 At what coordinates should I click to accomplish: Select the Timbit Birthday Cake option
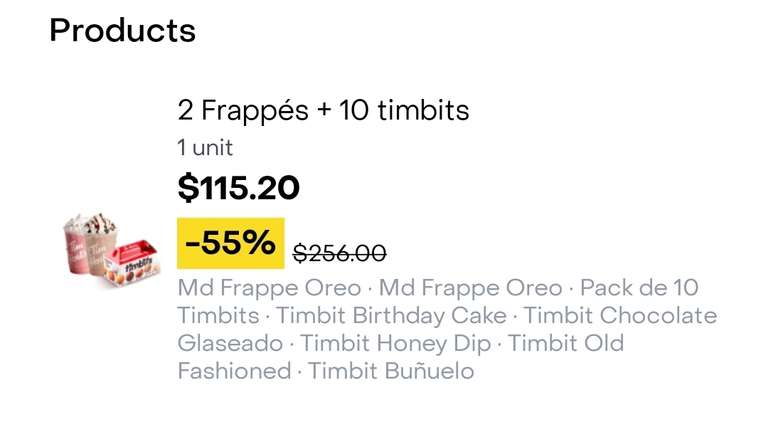pyautogui.click(x=391, y=315)
